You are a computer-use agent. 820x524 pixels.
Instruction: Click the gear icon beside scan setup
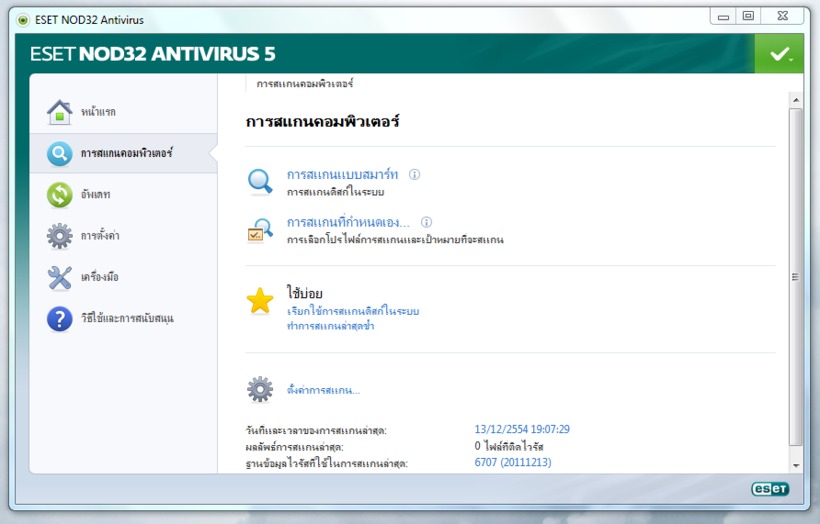(260, 390)
